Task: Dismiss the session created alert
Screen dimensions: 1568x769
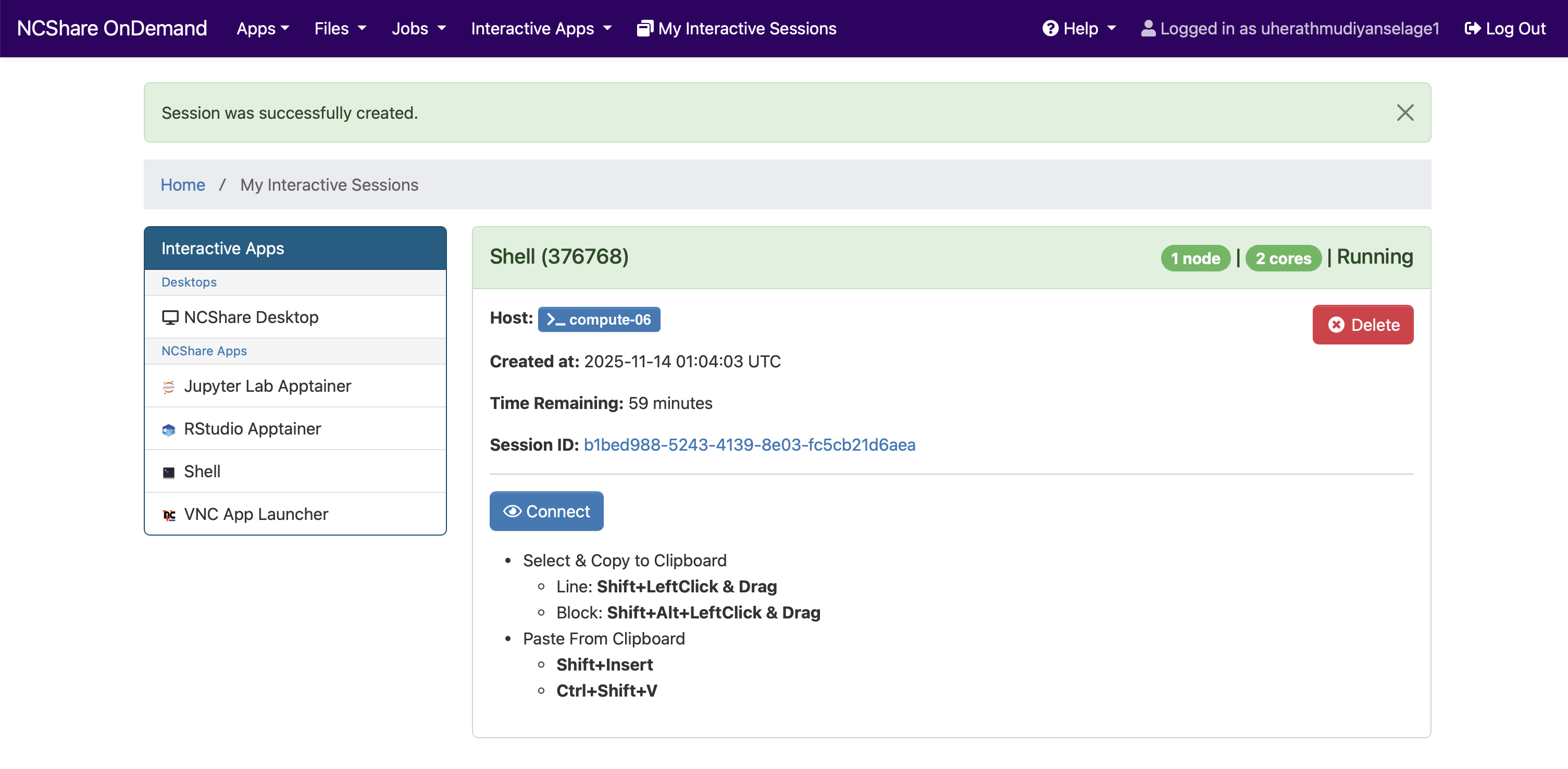Action: coord(1405,113)
